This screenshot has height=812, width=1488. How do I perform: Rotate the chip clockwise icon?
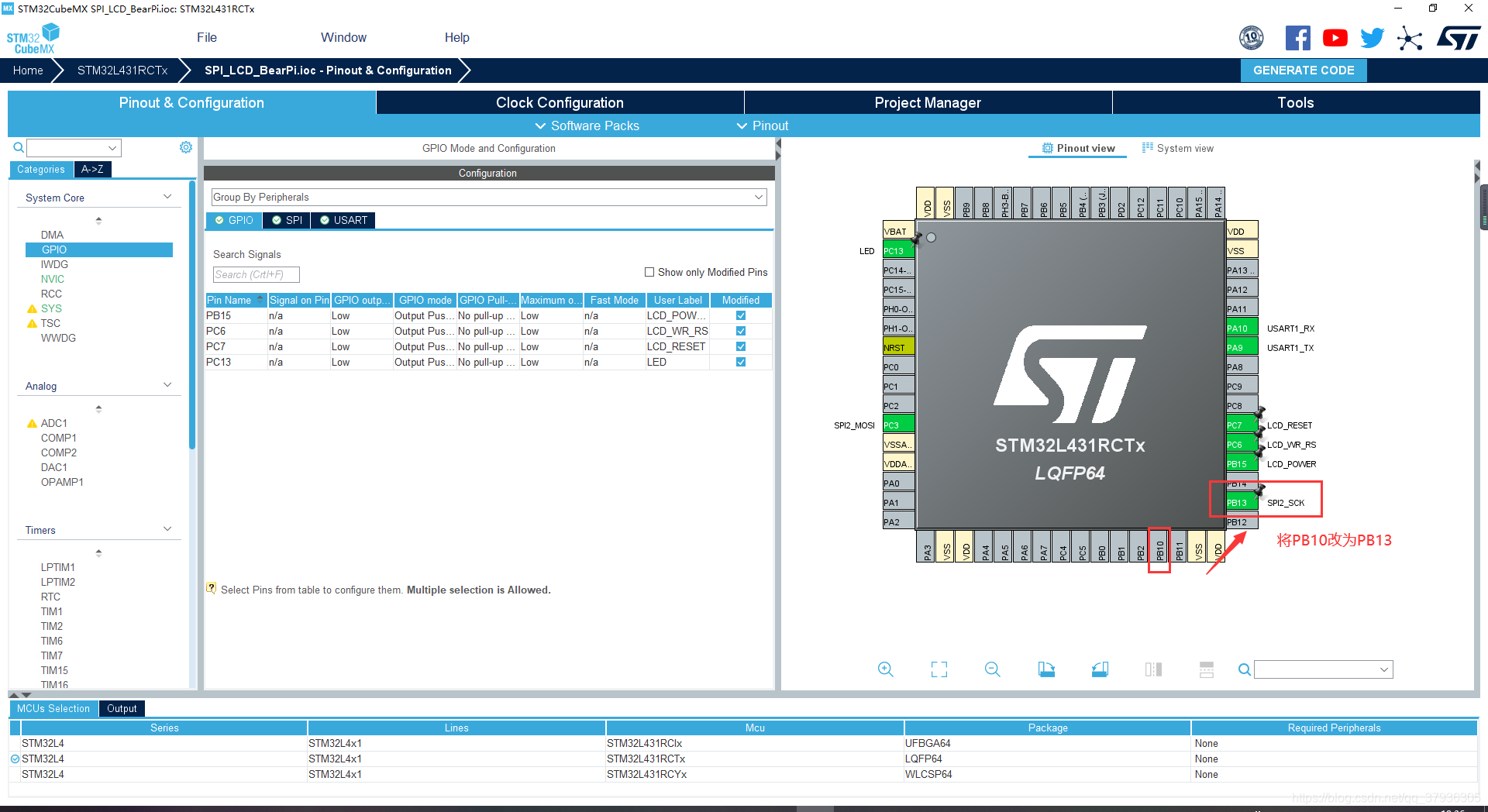pos(1046,669)
